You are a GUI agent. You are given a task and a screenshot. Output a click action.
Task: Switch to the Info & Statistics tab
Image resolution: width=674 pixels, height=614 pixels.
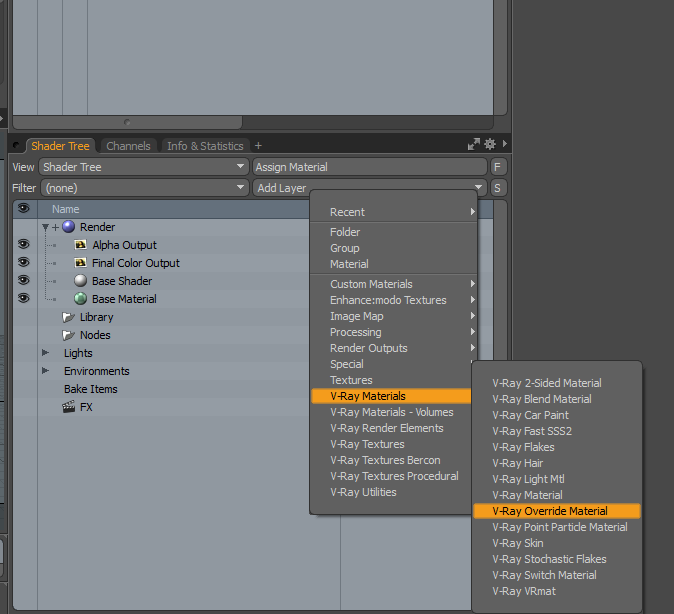205,146
